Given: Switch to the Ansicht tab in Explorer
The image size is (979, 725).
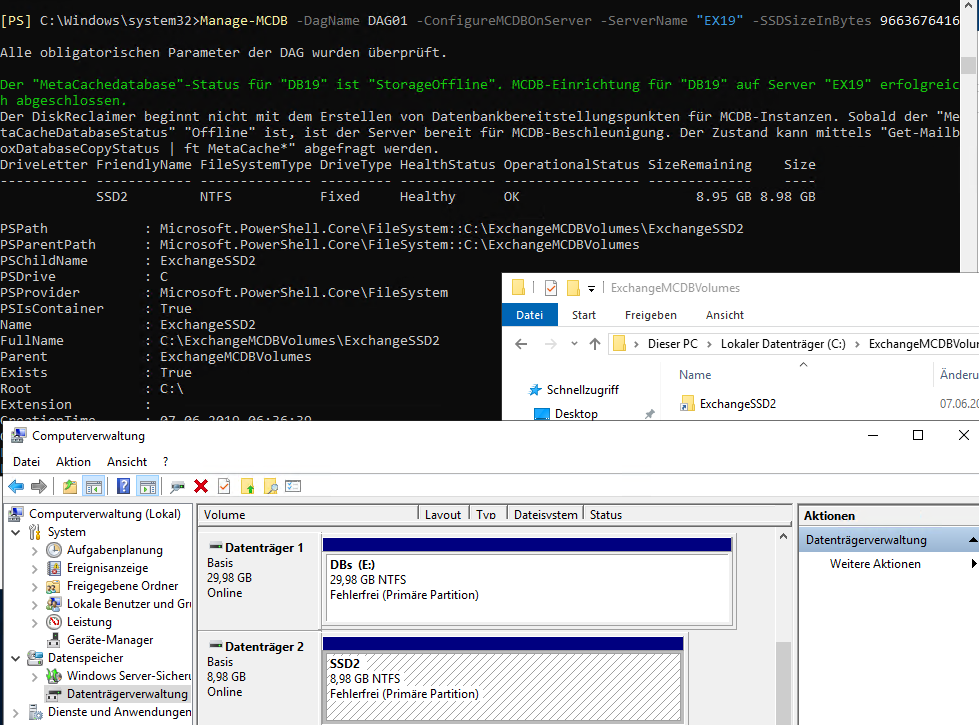Looking at the screenshot, I should [x=725, y=315].
